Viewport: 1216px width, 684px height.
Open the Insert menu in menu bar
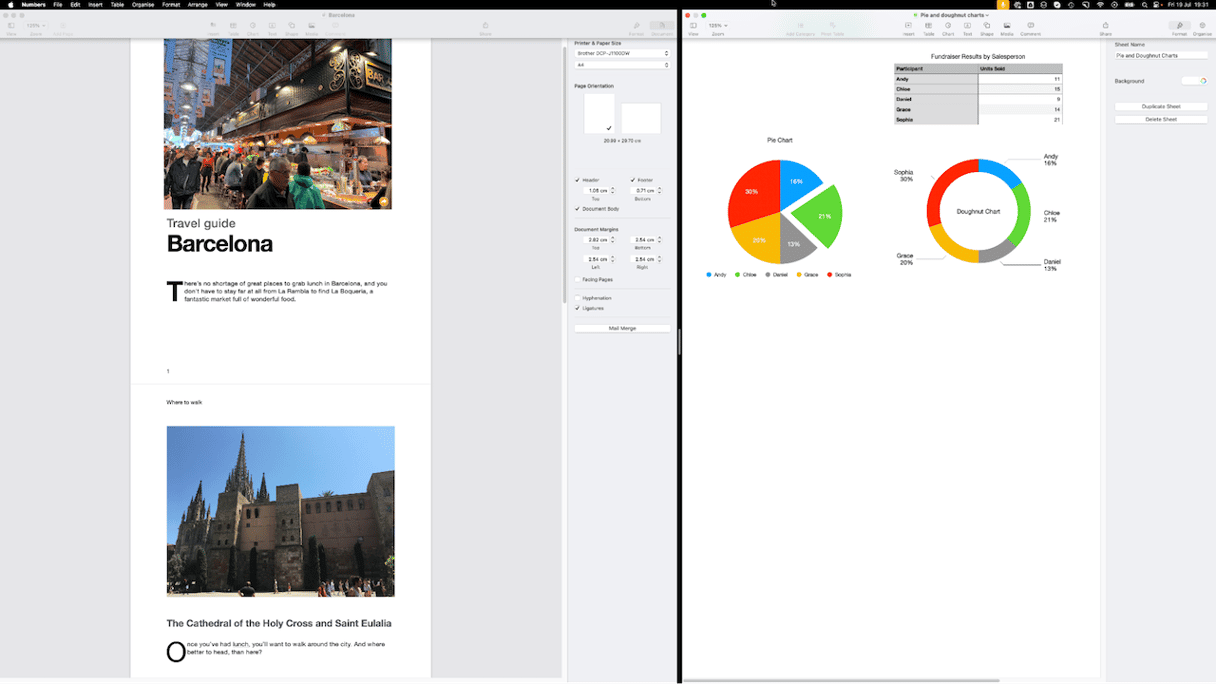coord(95,5)
